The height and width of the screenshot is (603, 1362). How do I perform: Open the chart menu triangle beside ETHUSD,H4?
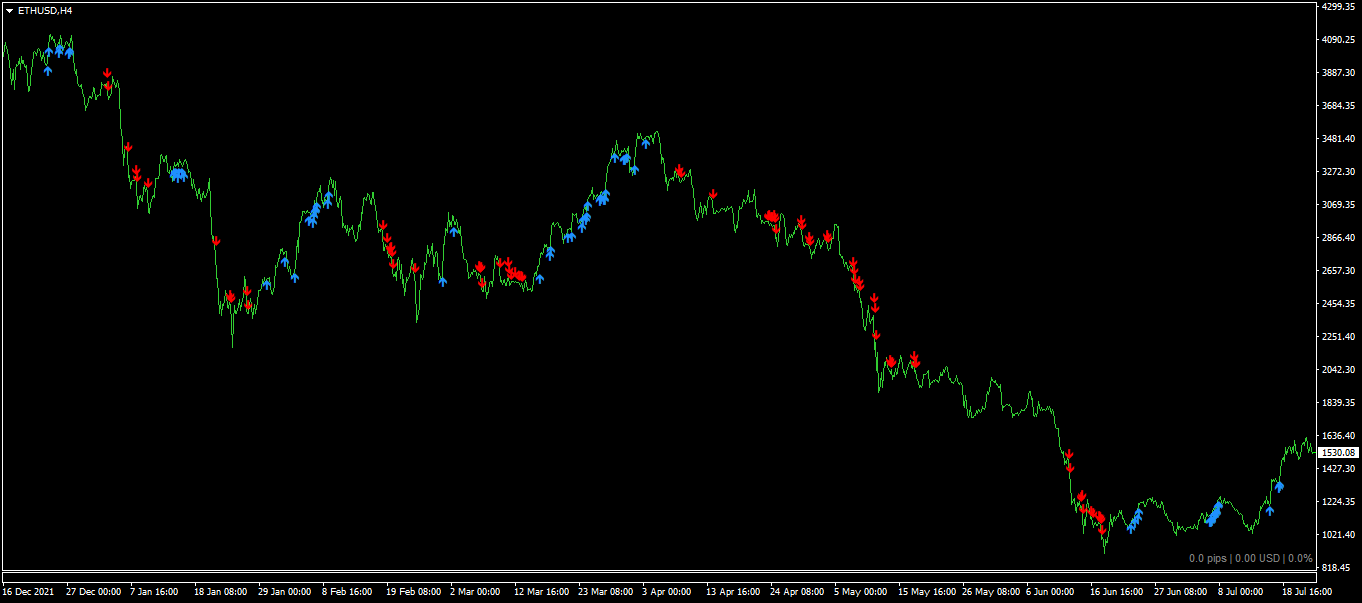click(x=9, y=10)
